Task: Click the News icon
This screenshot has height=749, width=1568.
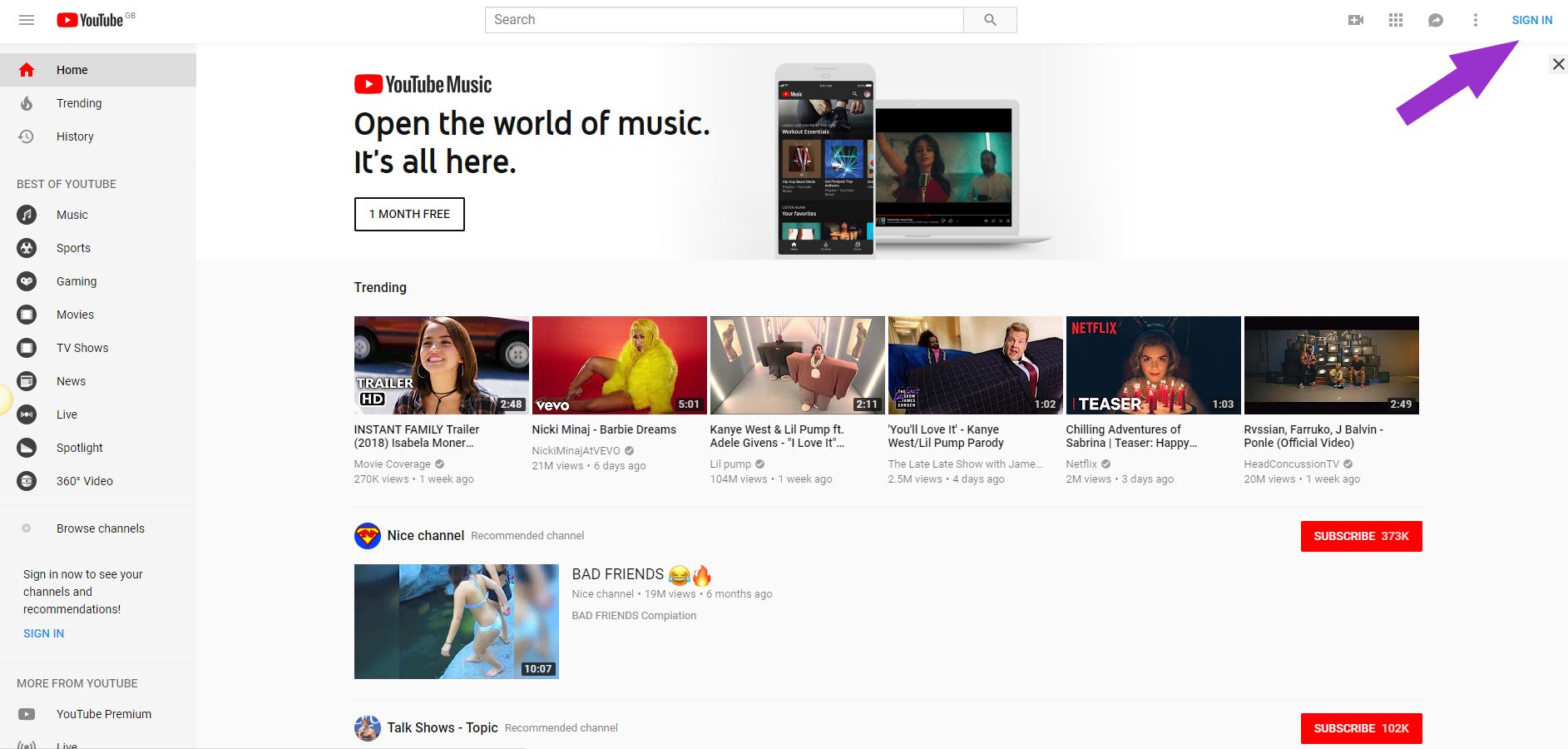Action: click(x=27, y=381)
